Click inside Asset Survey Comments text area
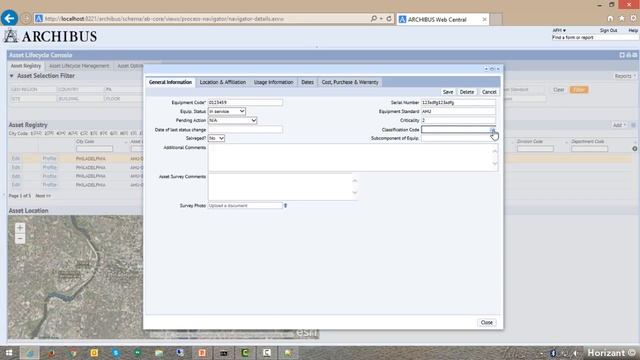 click(283, 187)
